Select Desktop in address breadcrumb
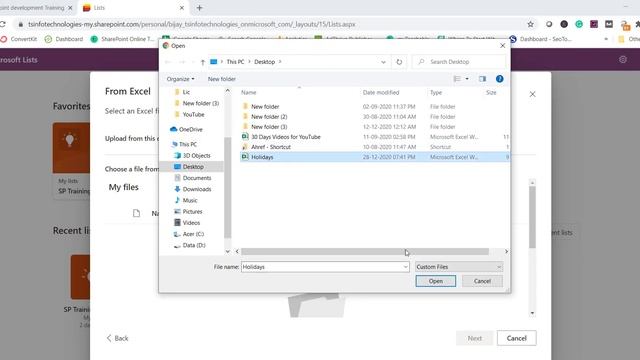The width and height of the screenshot is (640, 360). [264, 62]
